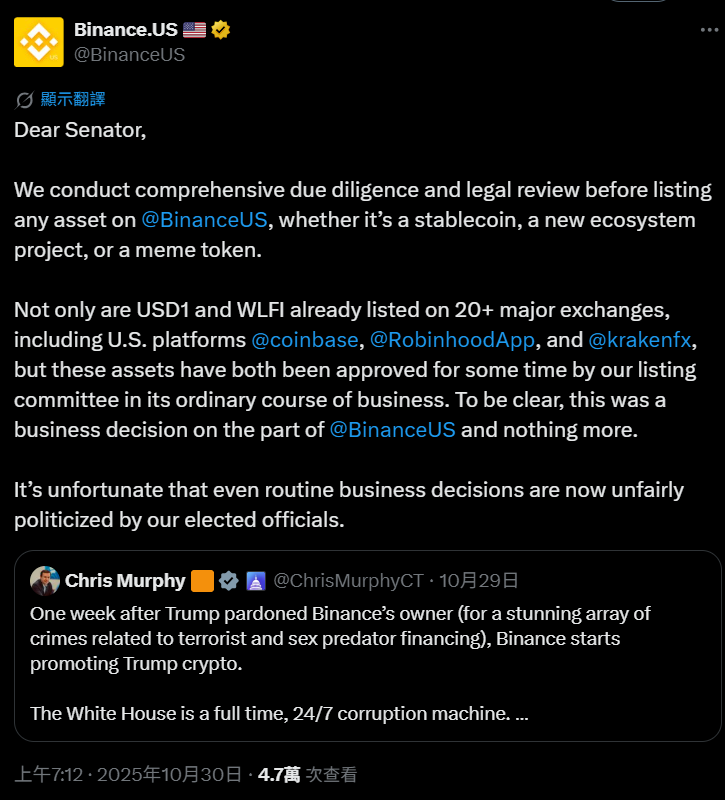Click the translate icon above the post
The width and height of the screenshot is (725, 800).
(25, 99)
